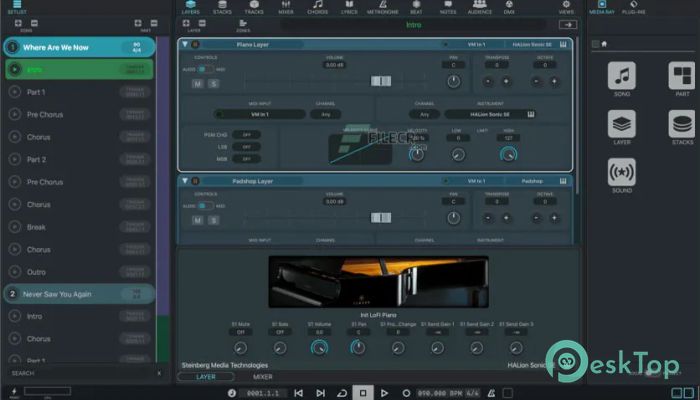
Task: Go to Media Bay home icon
Action: point(604,44)
